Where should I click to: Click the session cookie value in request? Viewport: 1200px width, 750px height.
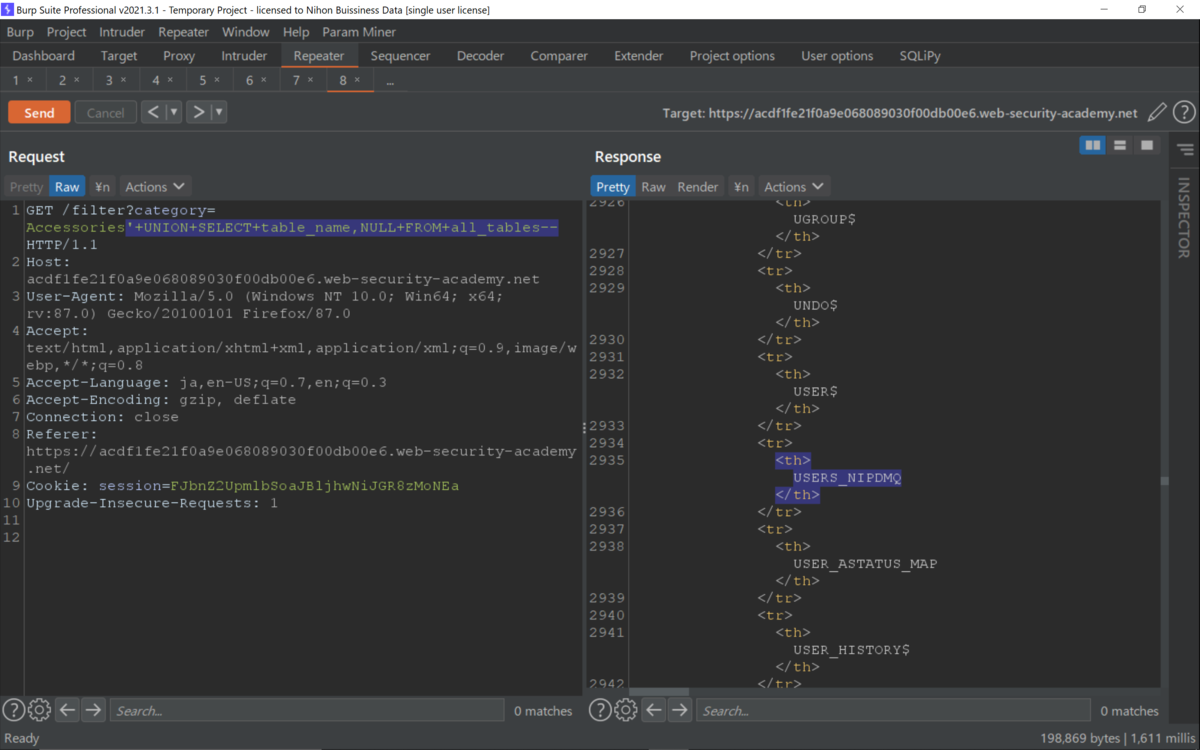[x=315, y=486]
